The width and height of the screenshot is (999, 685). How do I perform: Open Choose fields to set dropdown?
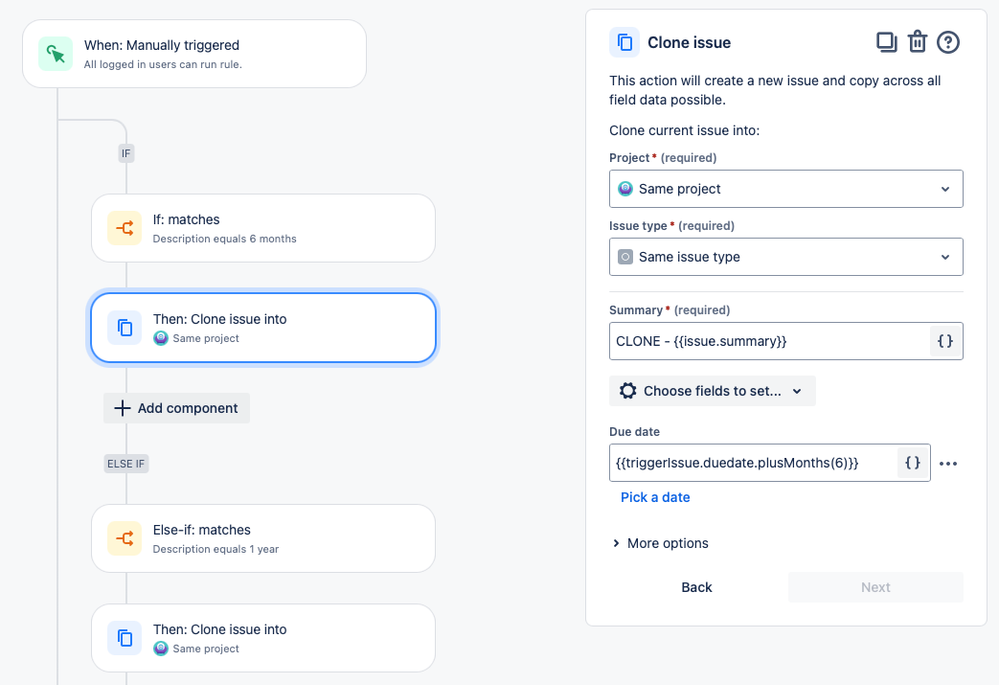tap(712, 391)
